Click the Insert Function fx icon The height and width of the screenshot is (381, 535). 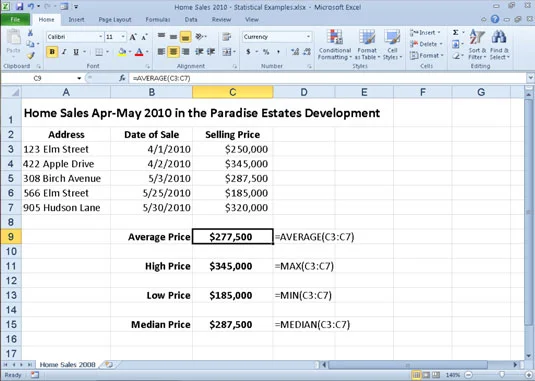122,78
